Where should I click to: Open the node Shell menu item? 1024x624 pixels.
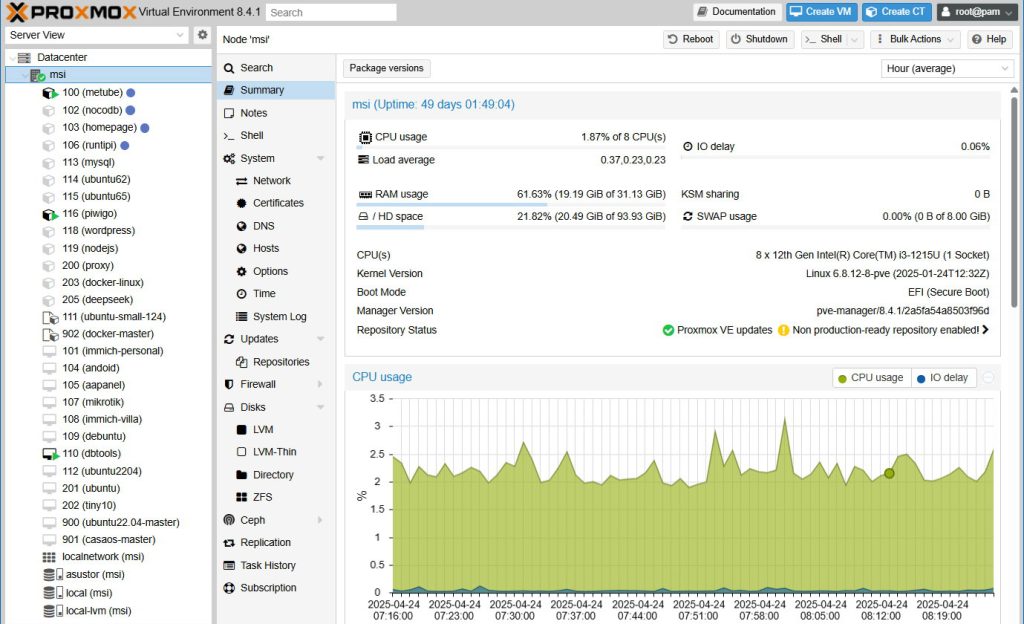click(x=276, y=136)
